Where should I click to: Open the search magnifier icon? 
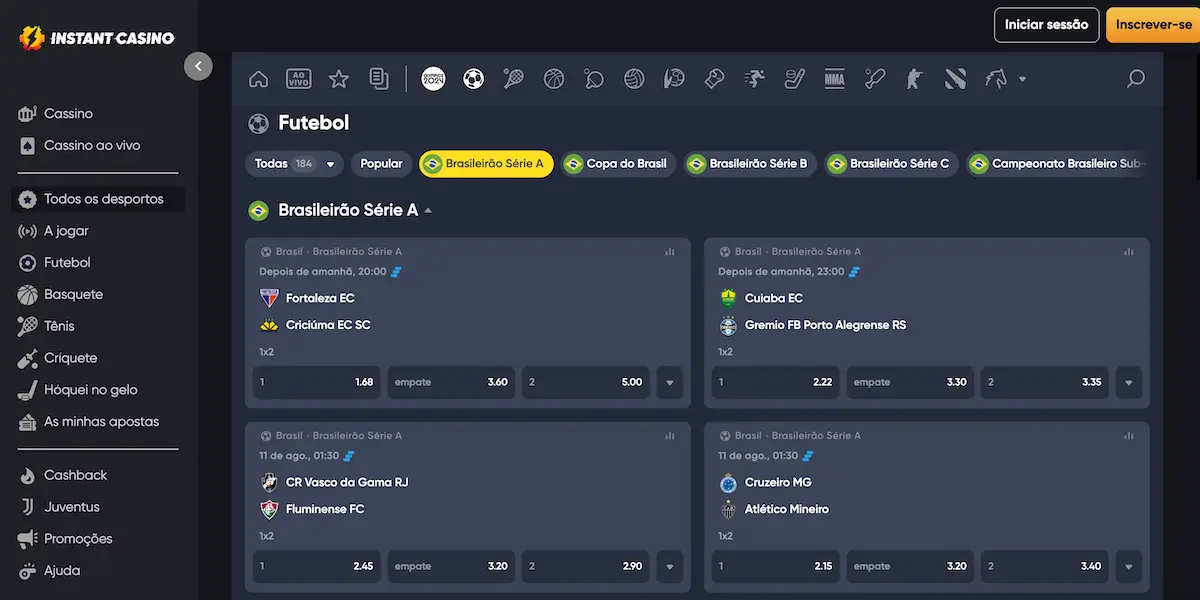(1135, 79)
